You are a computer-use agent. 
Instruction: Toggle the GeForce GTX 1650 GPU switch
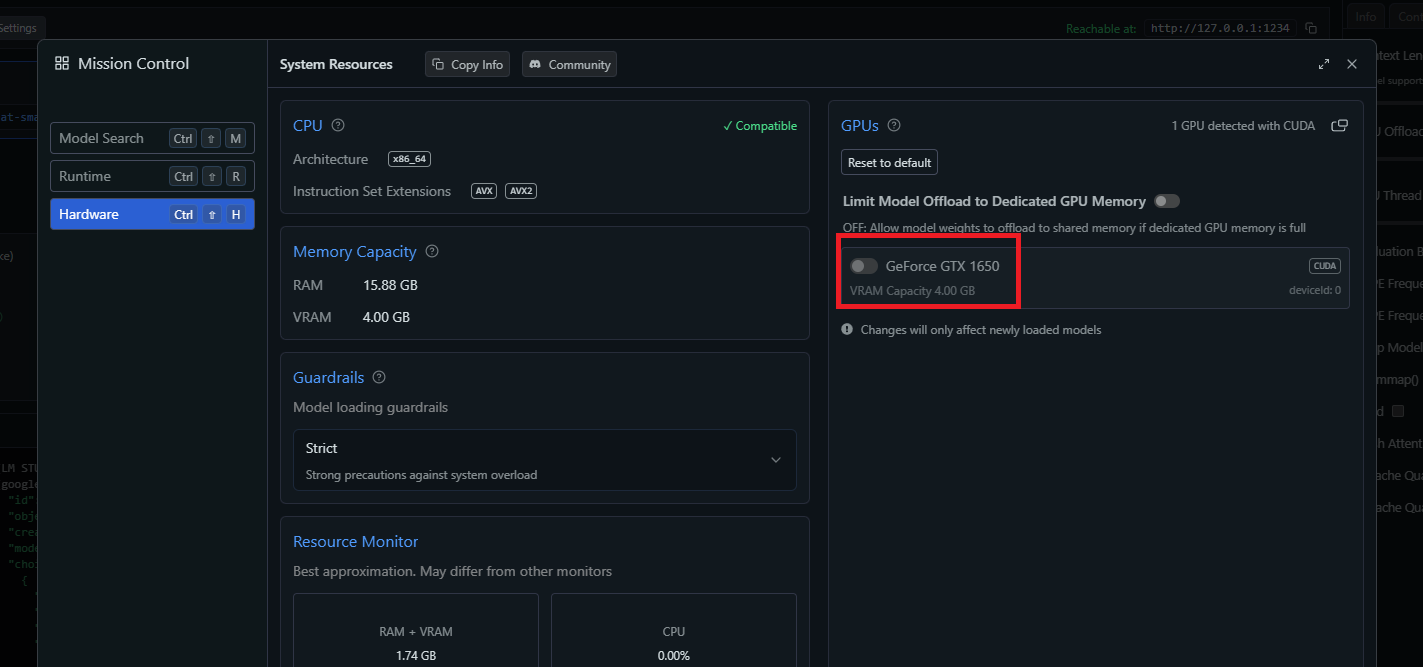(864, 266)
